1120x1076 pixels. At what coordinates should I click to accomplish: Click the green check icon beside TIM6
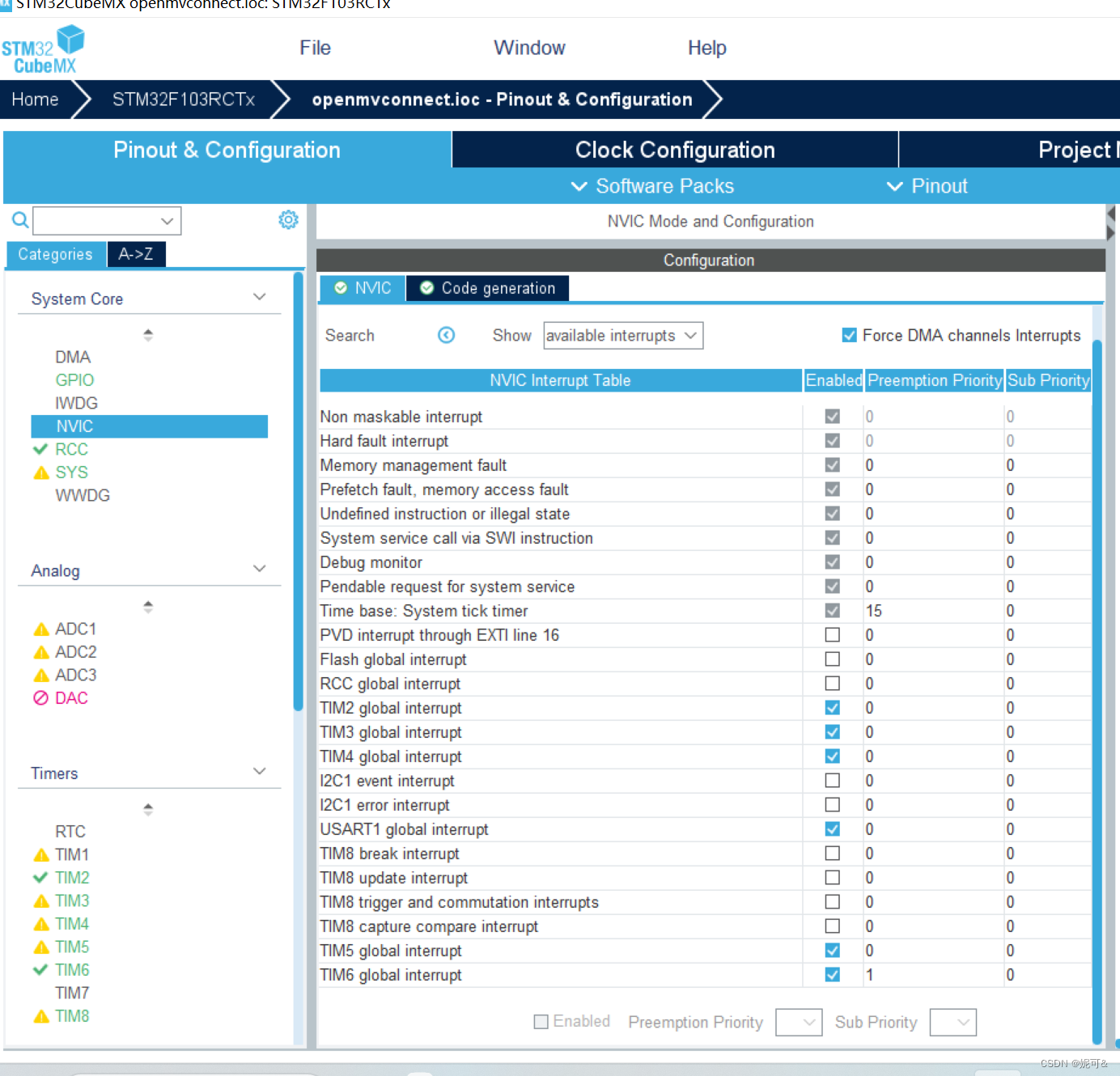pos(40,969)
